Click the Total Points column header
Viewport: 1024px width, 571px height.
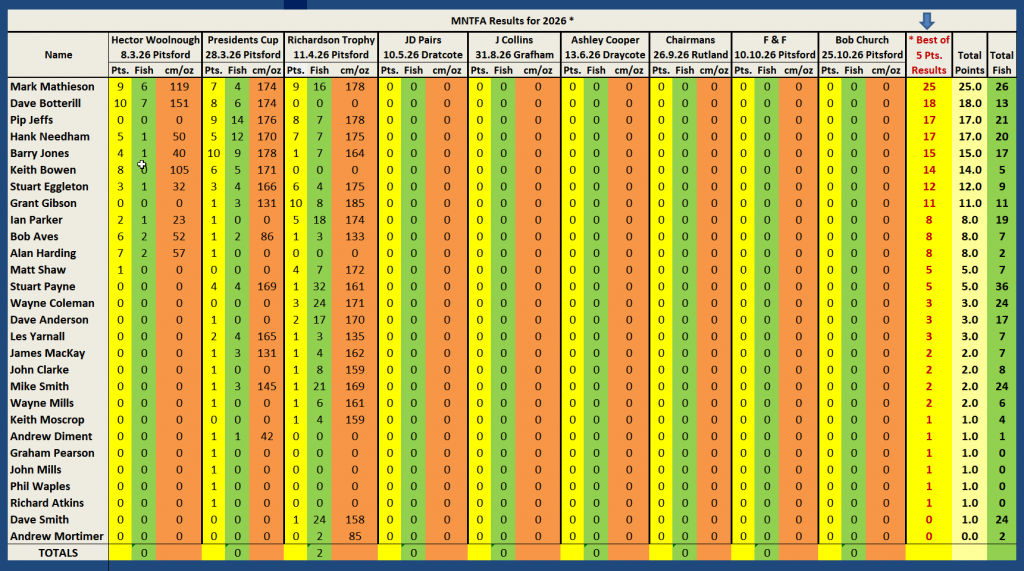pyautogui.click(x=969, y=55)
